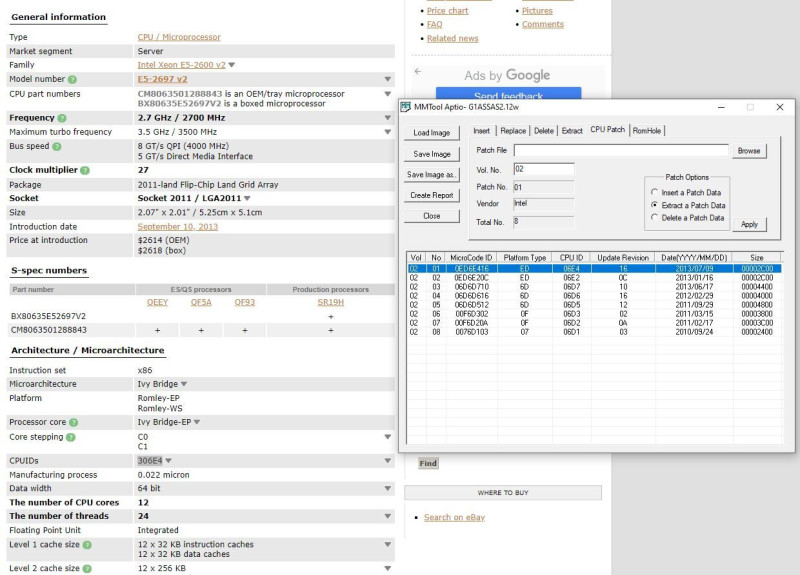Open the QF5A S-spec link

coord(201,303)
